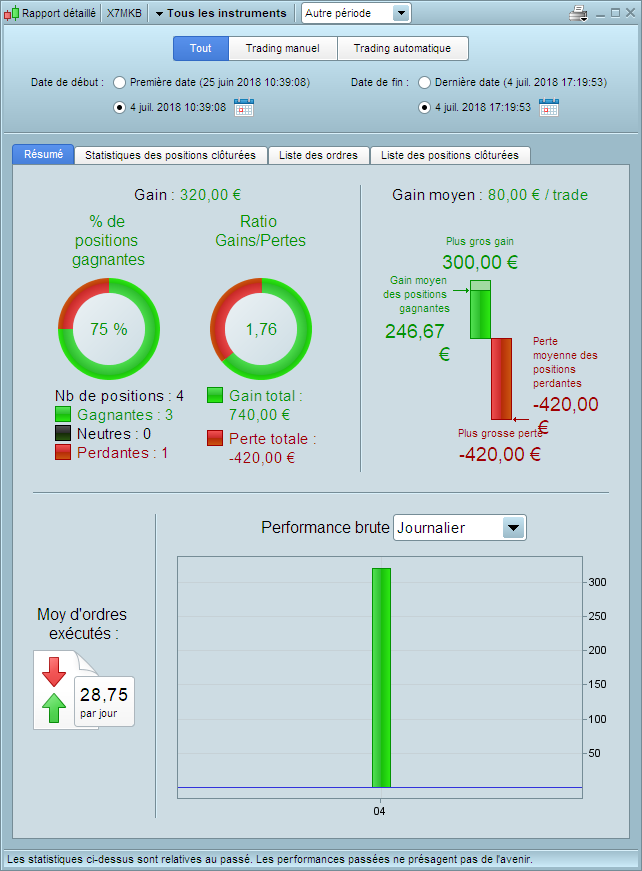Select the Dernière date radio button
Image resolution: width=642 pixels, height=871 pixels.
click(x=424, y=83)
